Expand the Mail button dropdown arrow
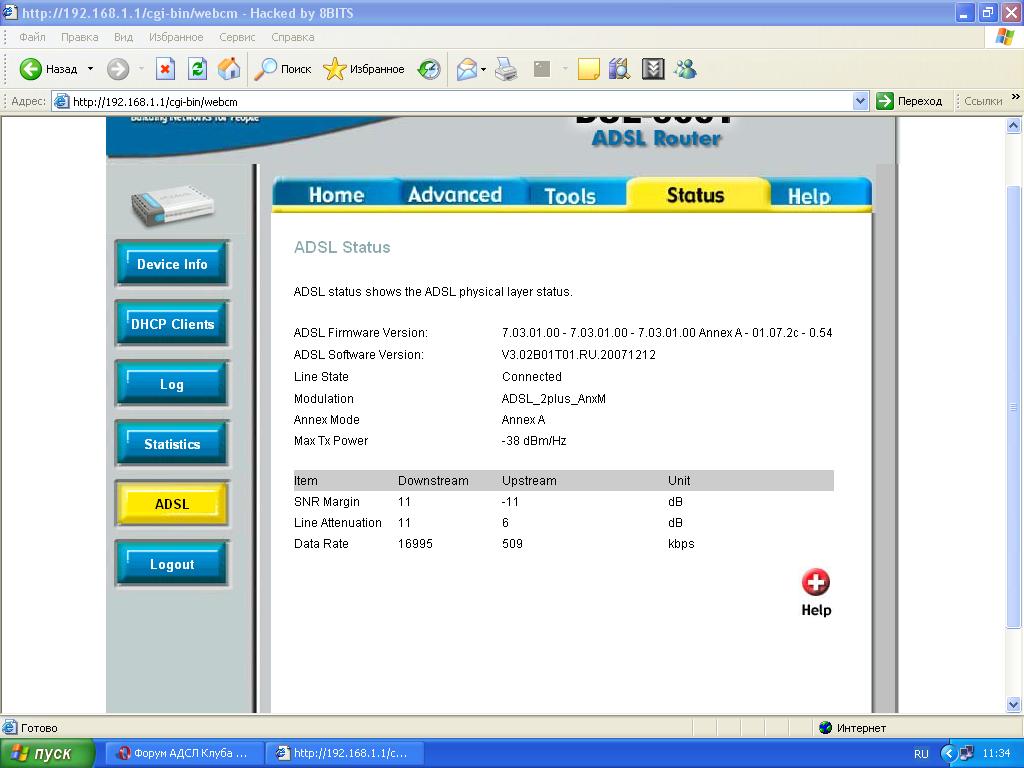Screen dimensions: 1024x768 (484, 69)
